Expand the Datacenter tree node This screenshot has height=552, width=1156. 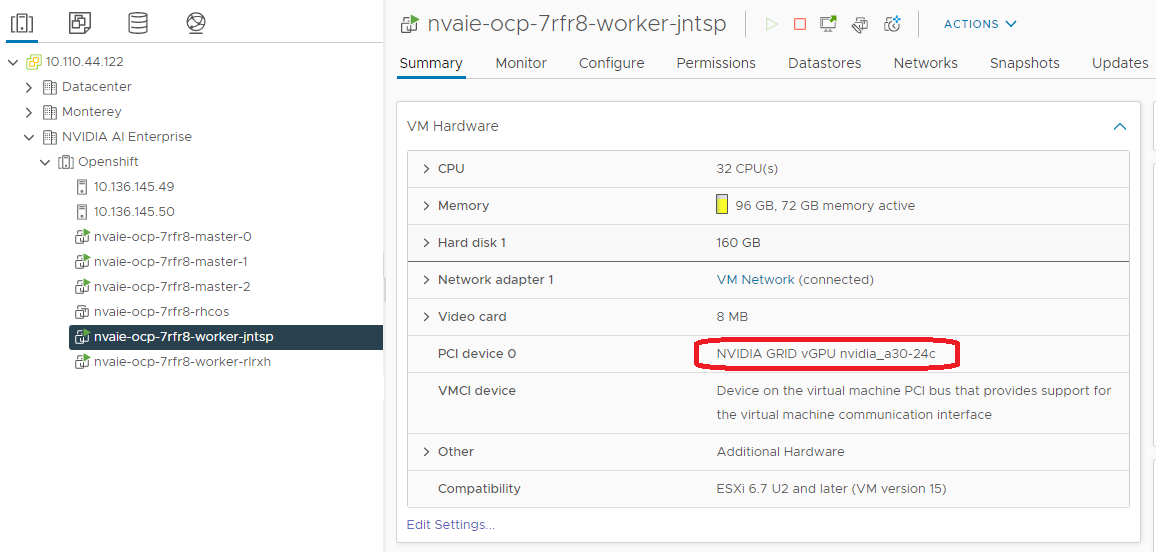pyautogui.click(x=29, y=88)
